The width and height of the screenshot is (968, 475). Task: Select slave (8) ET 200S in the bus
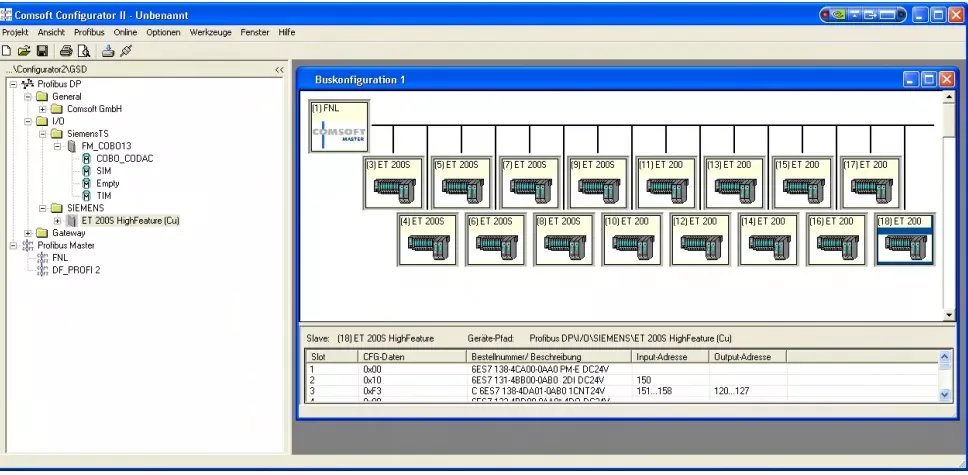(x=564, y=240)
